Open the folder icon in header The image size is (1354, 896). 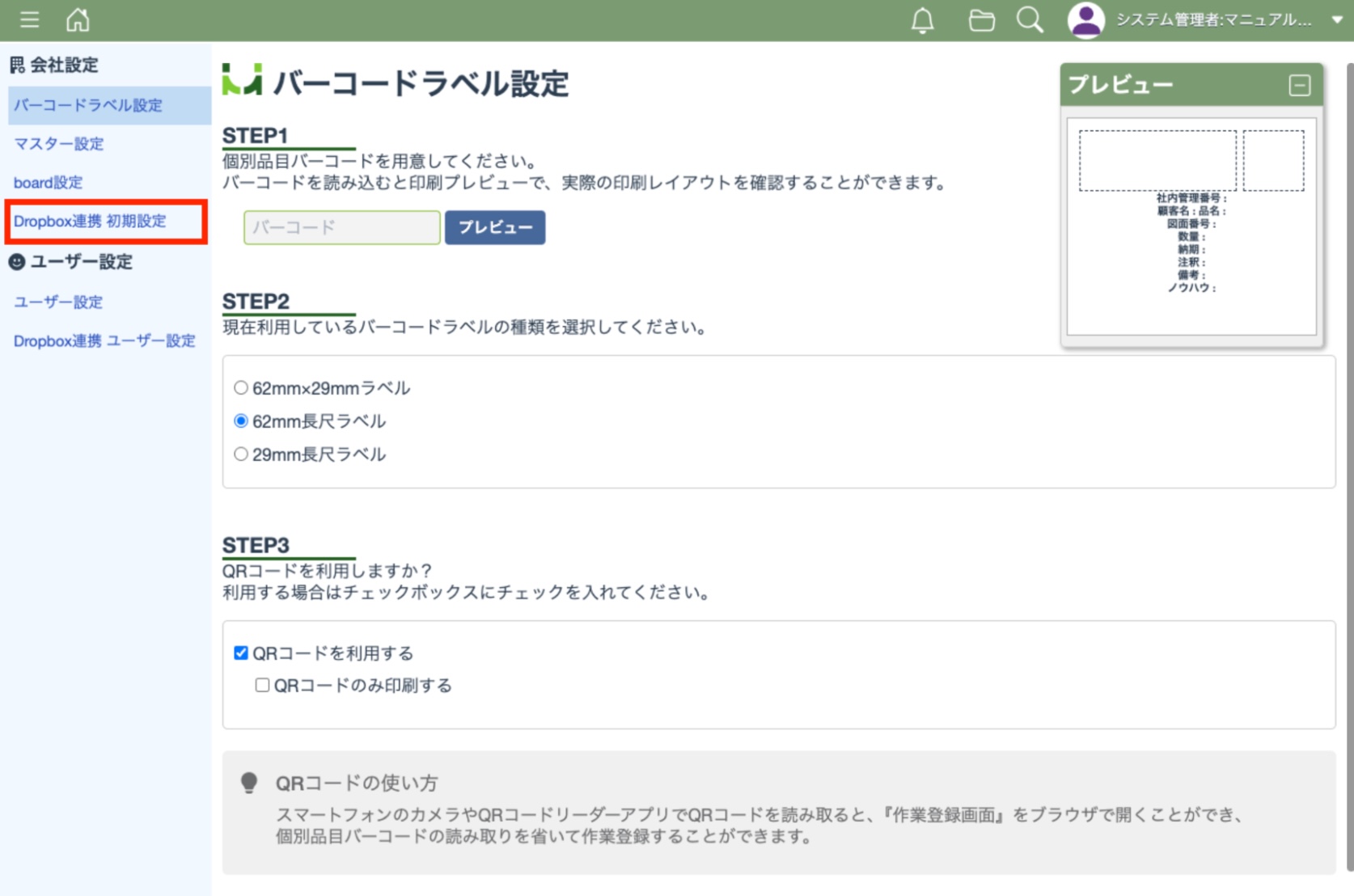(981, 20)
